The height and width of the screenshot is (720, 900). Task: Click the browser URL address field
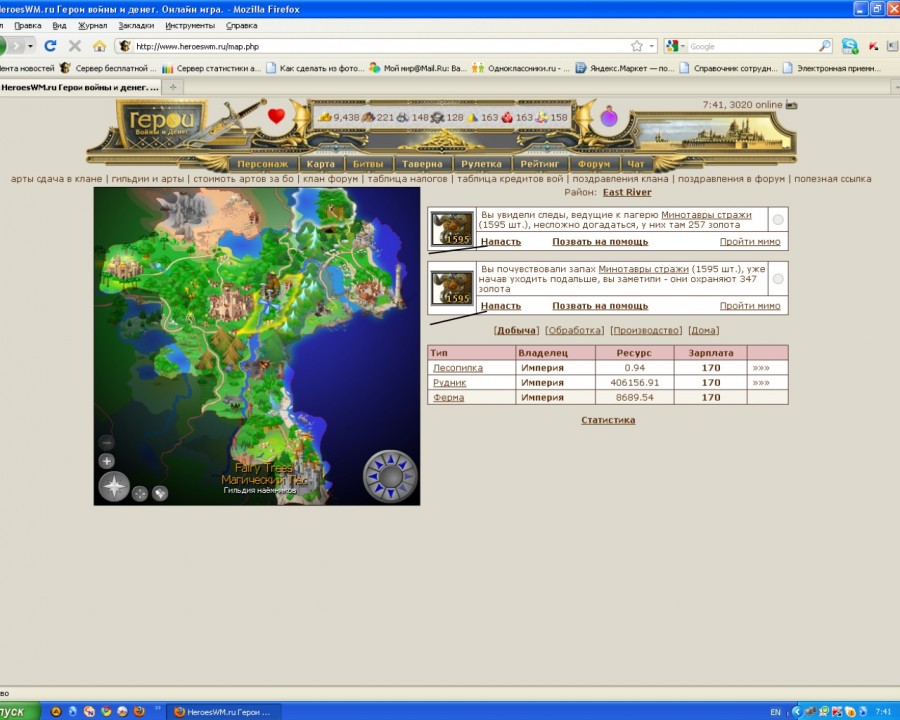pos(380,46)
